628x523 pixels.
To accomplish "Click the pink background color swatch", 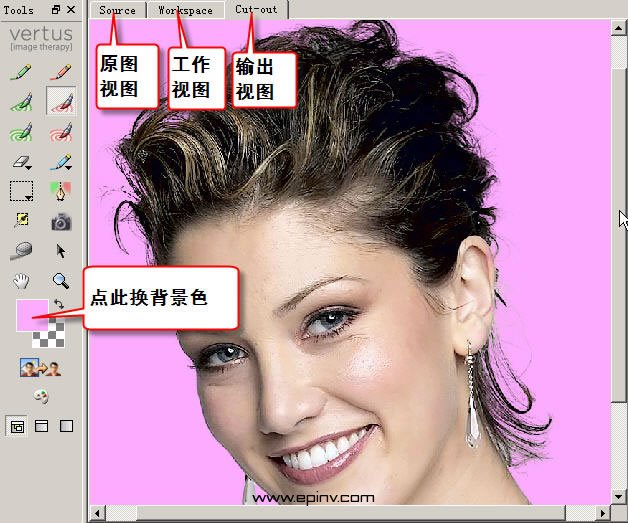I will click(30, 314).
